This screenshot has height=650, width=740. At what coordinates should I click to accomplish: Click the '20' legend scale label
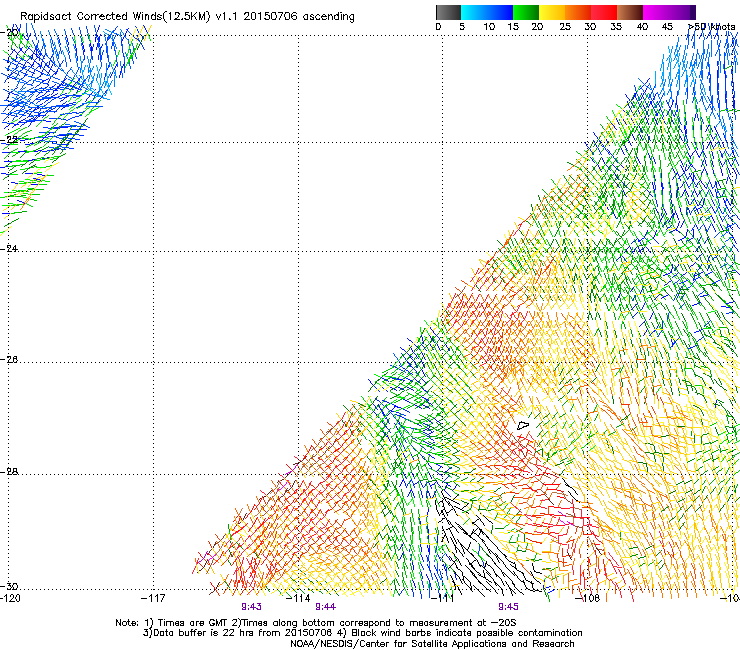click(537, 27)
